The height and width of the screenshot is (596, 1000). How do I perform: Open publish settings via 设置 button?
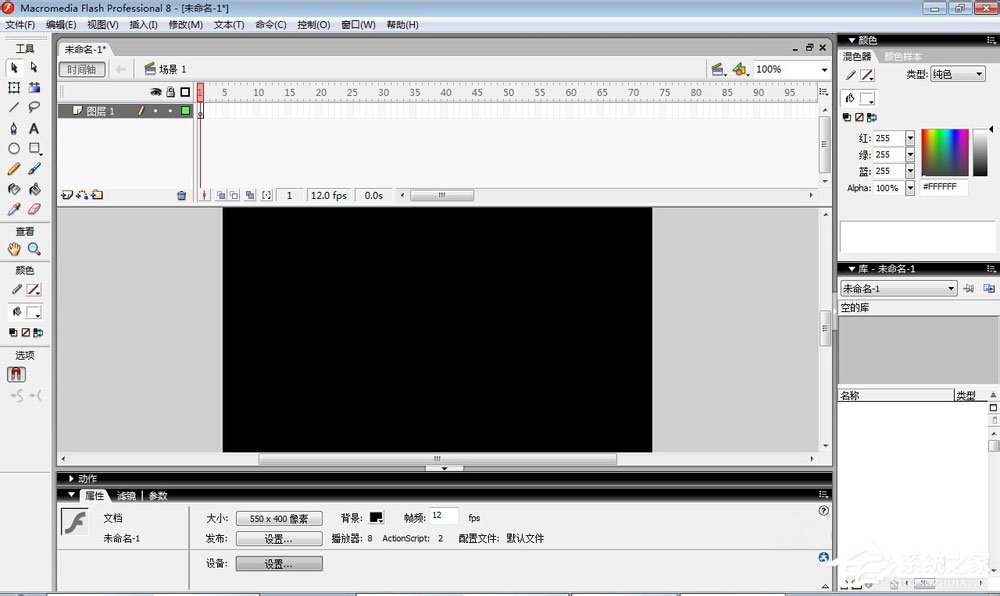pos(278,539)
